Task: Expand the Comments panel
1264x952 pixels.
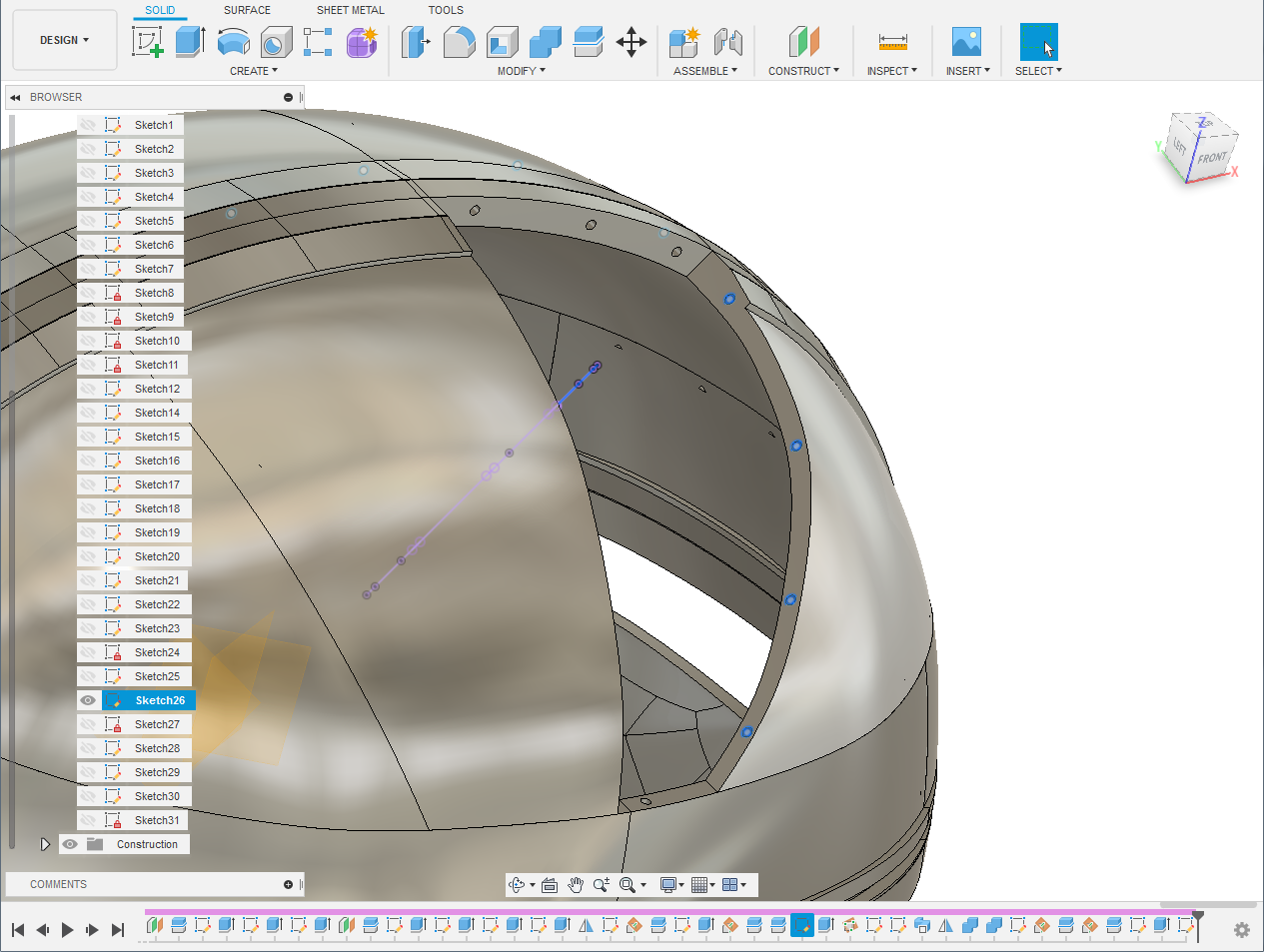Action: pyautogui.click(x=288, y=885)
